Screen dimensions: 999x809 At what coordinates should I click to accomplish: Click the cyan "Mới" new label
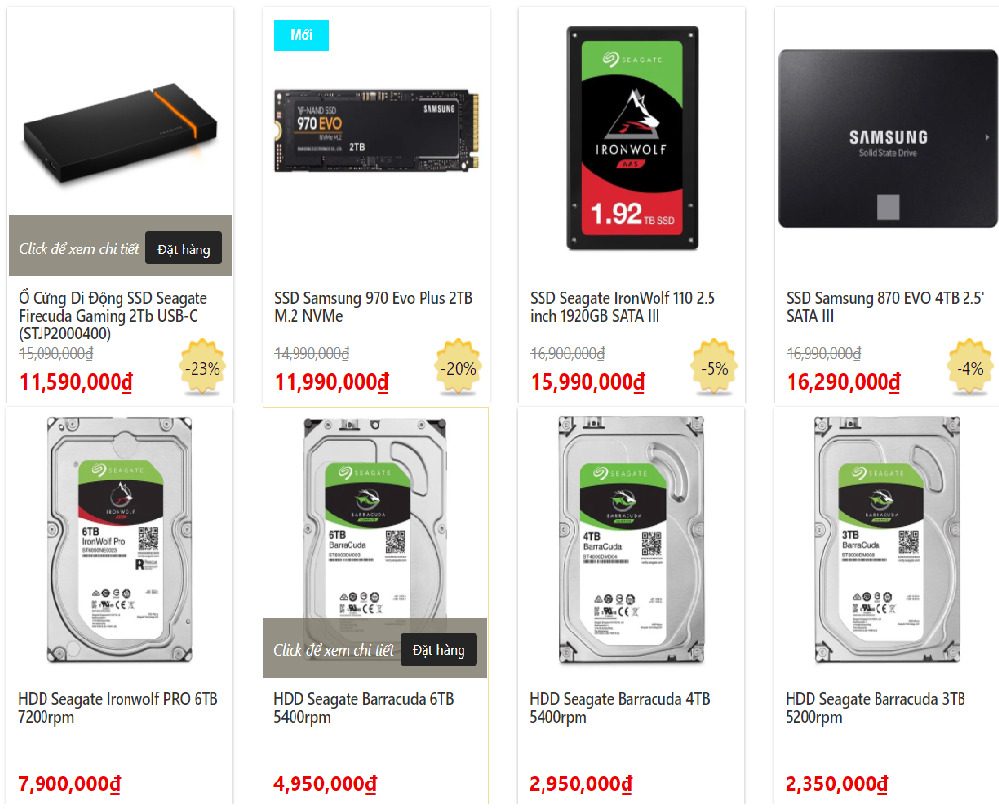(x=301, y=35)
